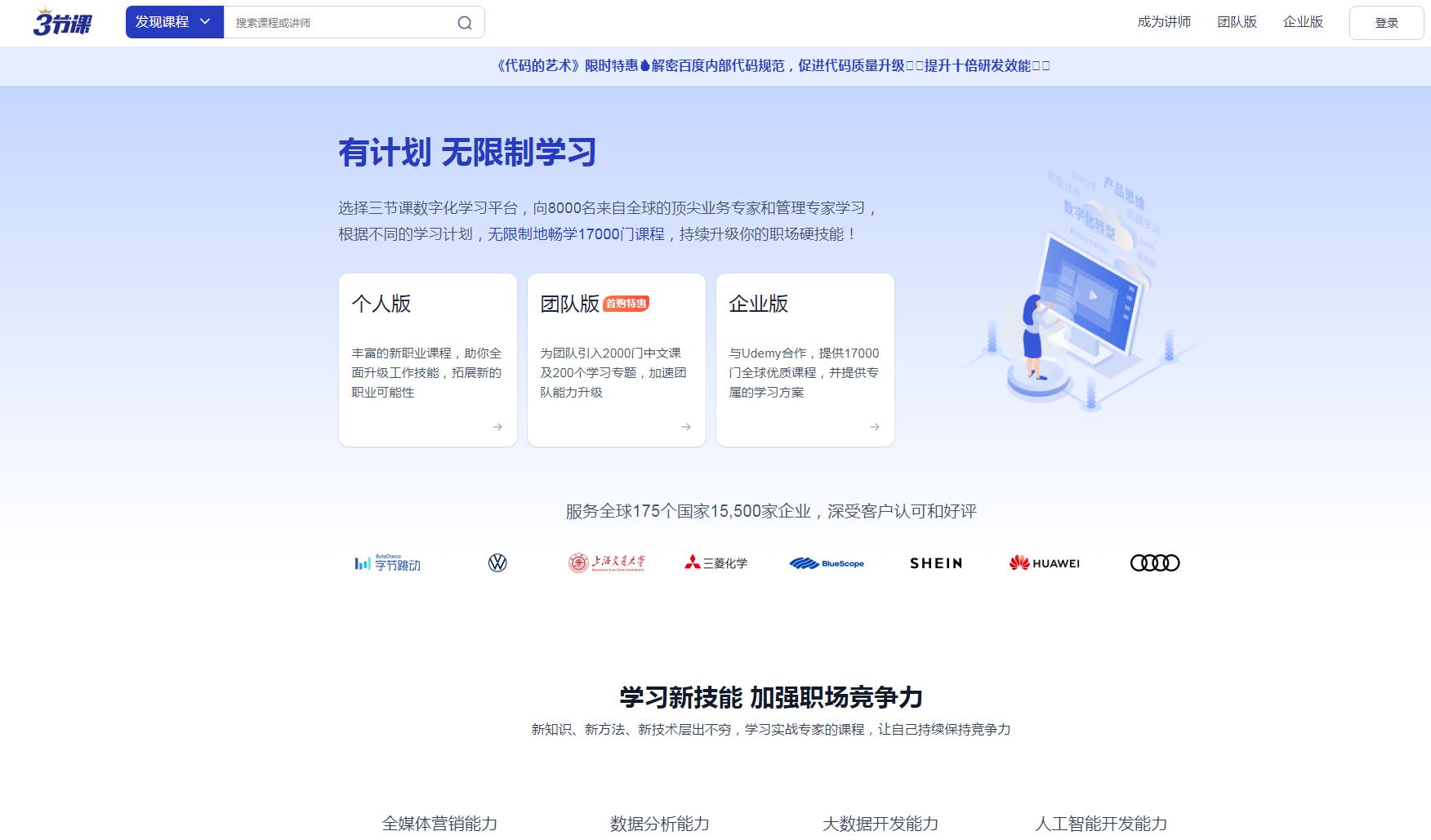Click the Audi four-rings logo

[x=1154, y=563]
